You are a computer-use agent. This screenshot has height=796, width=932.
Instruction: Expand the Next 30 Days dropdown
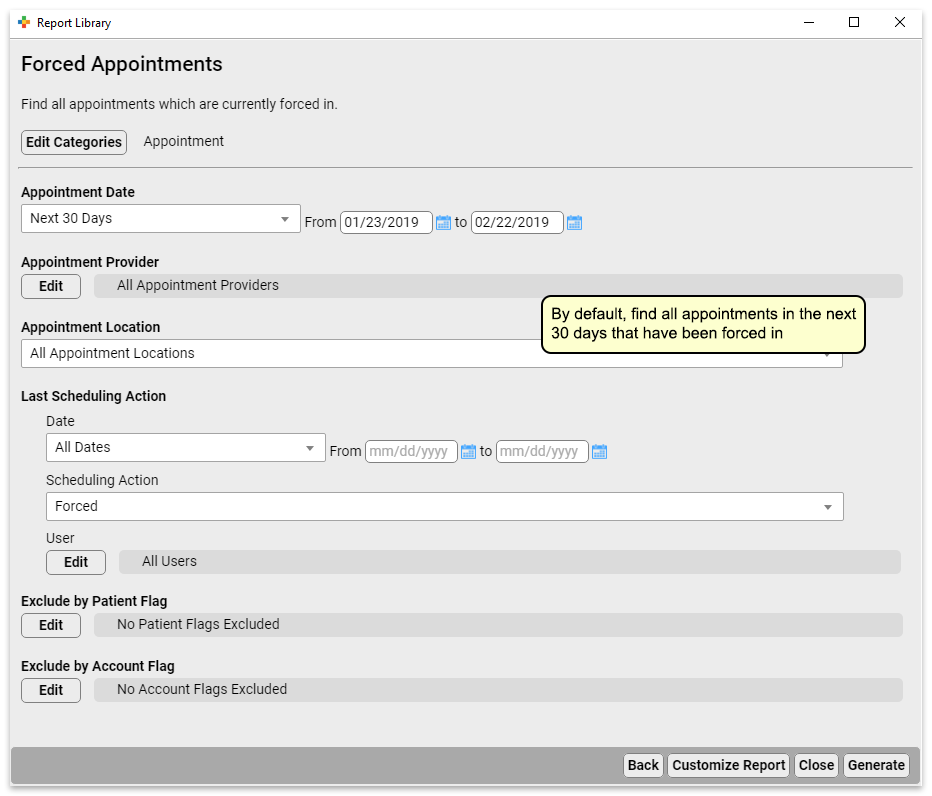(160, 219)
